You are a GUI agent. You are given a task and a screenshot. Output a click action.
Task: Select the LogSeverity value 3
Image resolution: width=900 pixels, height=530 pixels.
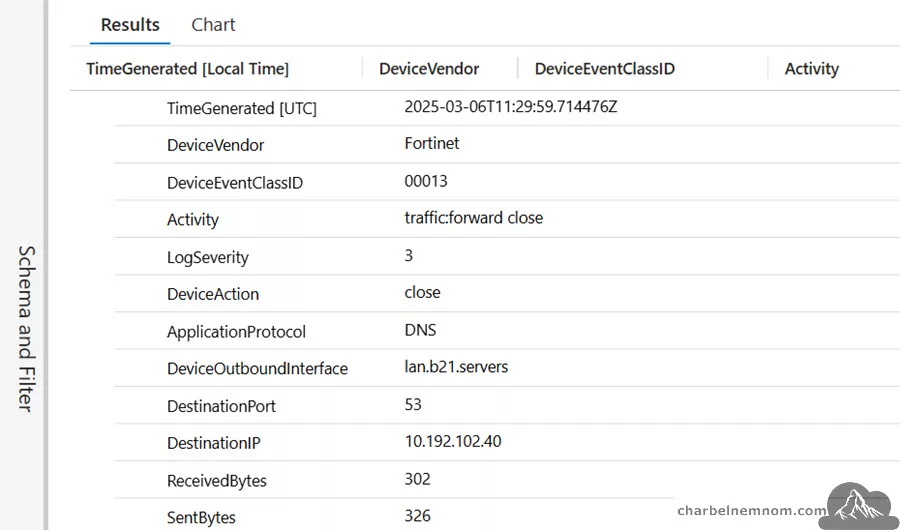click(x=409, y=256)
